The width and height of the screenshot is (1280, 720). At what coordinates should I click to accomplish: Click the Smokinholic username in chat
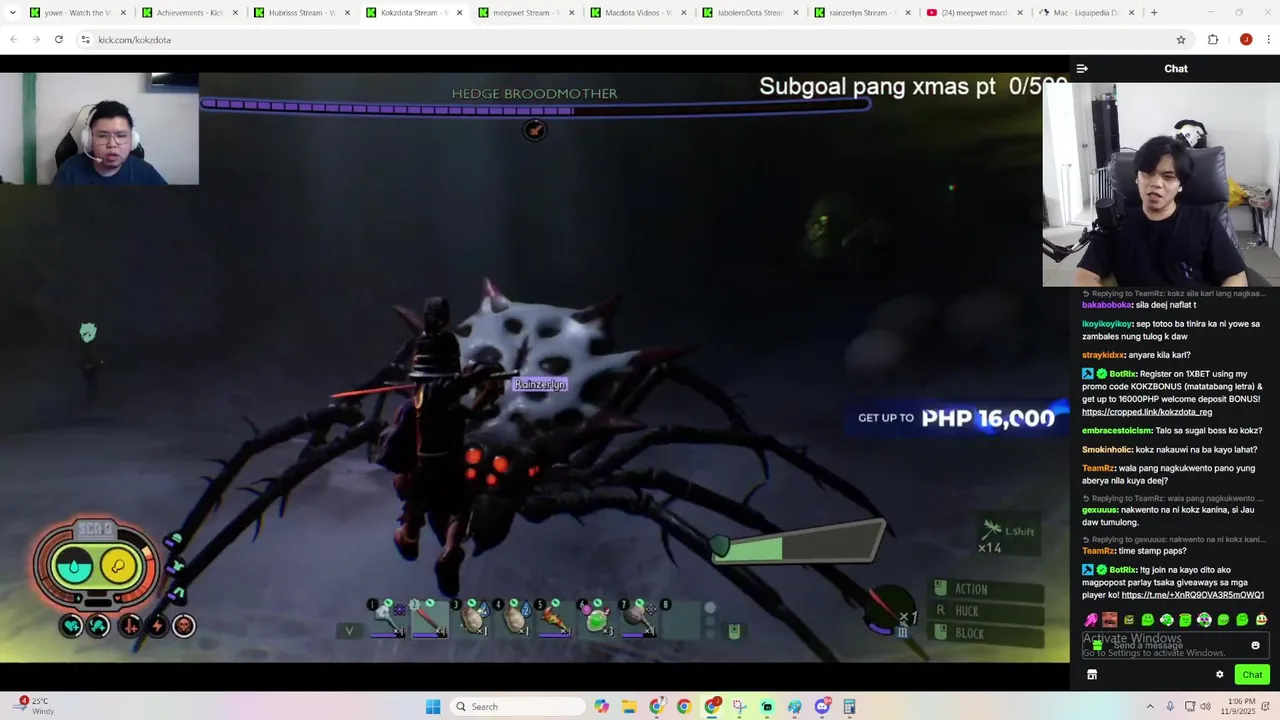tap(1108, 450)
